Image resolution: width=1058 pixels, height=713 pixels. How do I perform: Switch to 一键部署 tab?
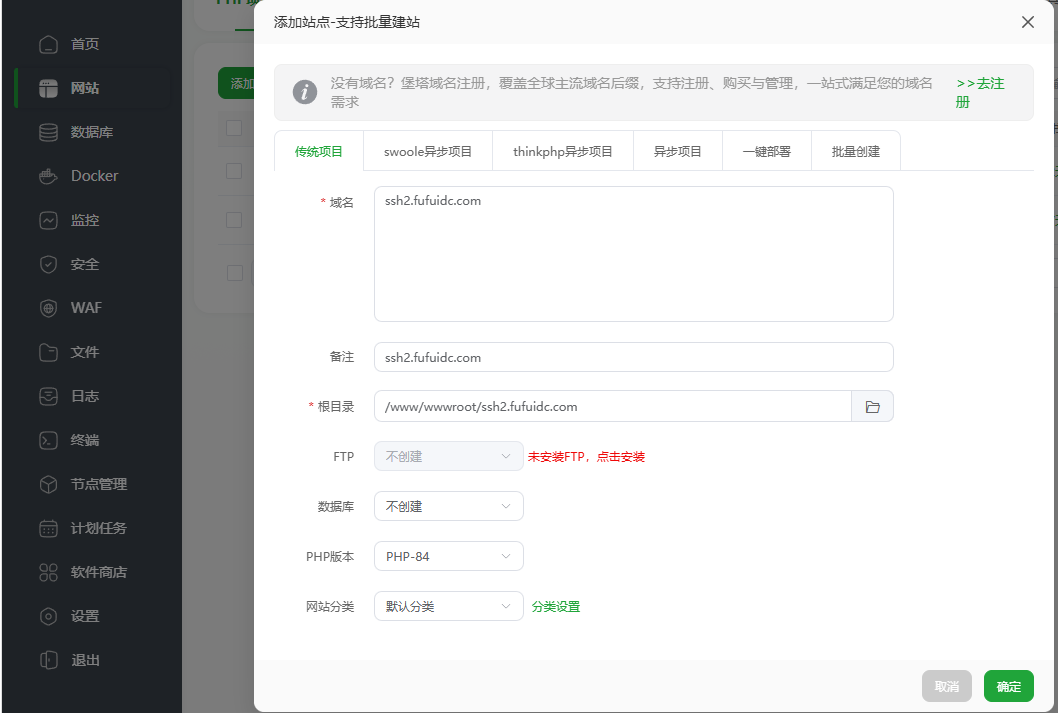[x=767, y=152]
